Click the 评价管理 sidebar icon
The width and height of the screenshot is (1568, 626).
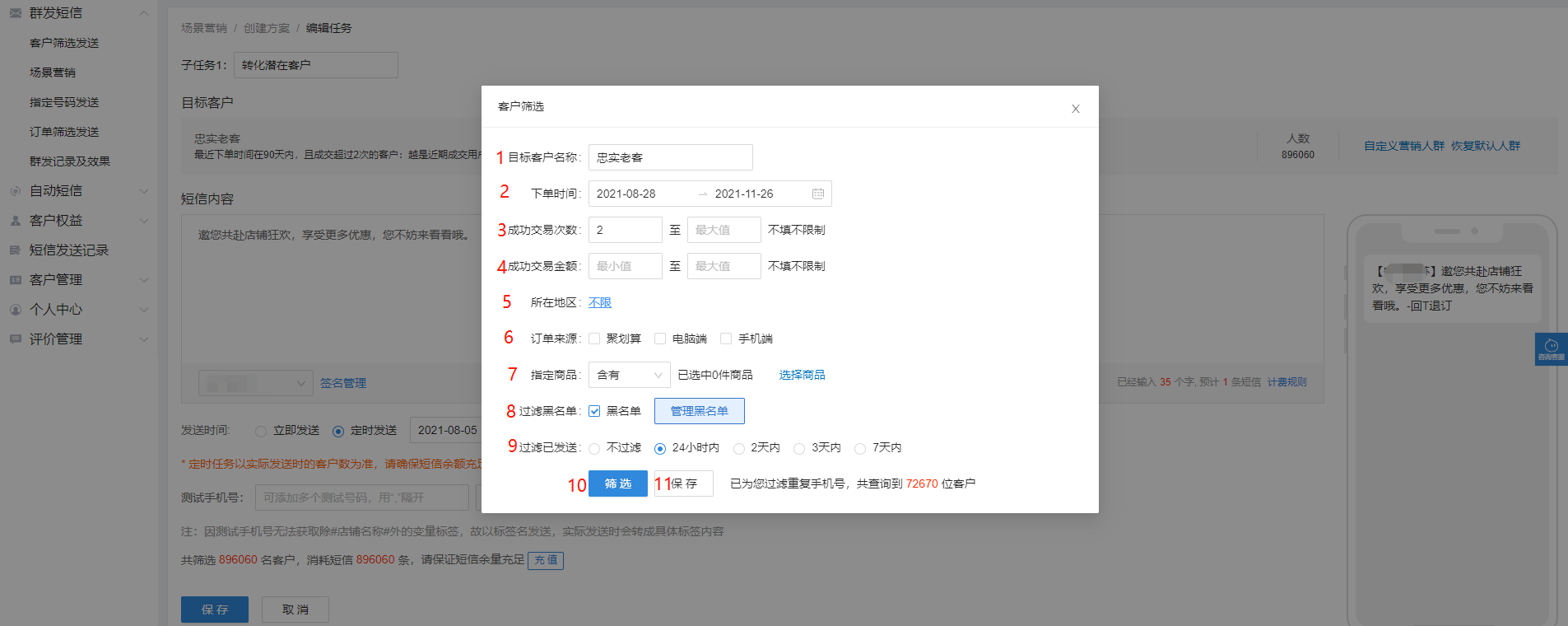[x=16, y=339]
